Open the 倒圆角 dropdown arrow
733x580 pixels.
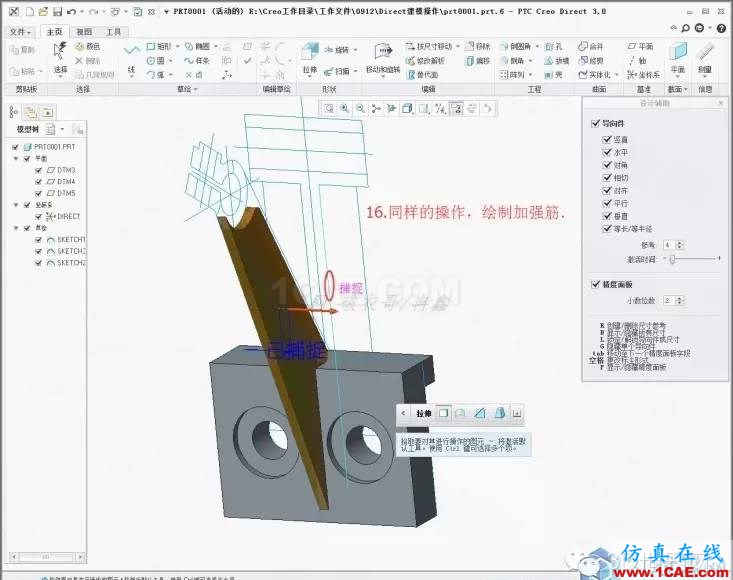[537, 46]
